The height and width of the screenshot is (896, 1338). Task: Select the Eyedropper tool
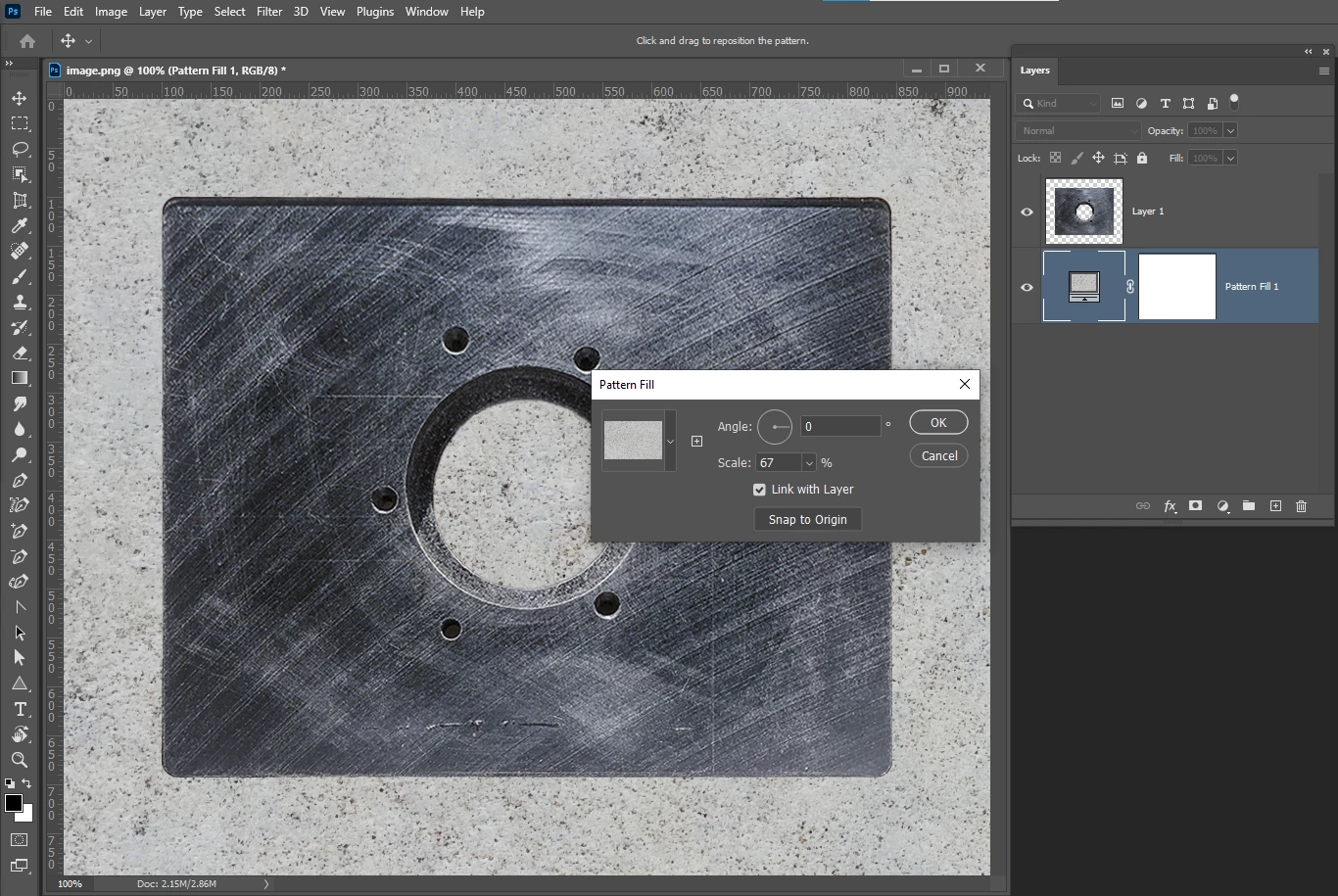(20, 226)
